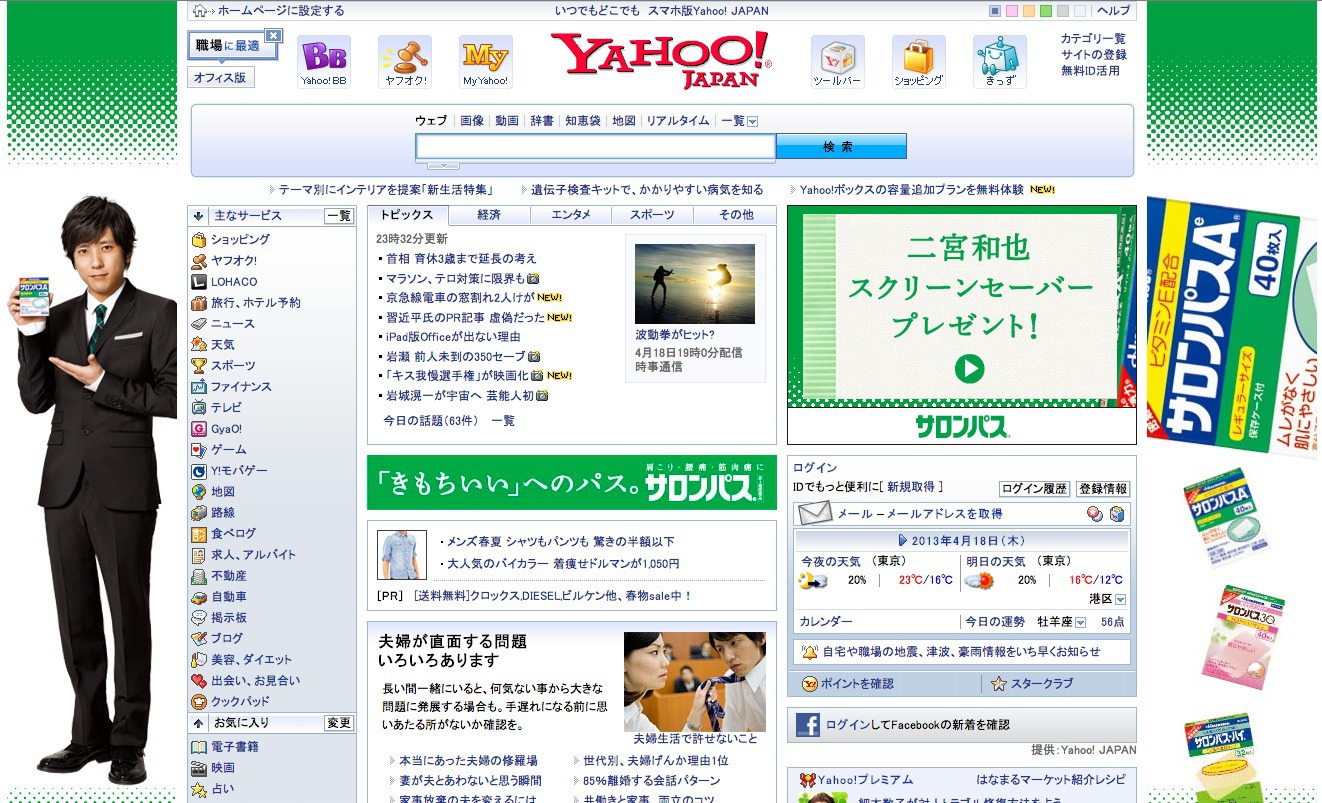Click the GyaO! icon in sidebar
The width and height of the screenshot is (1322, 803).
[199, 429]
